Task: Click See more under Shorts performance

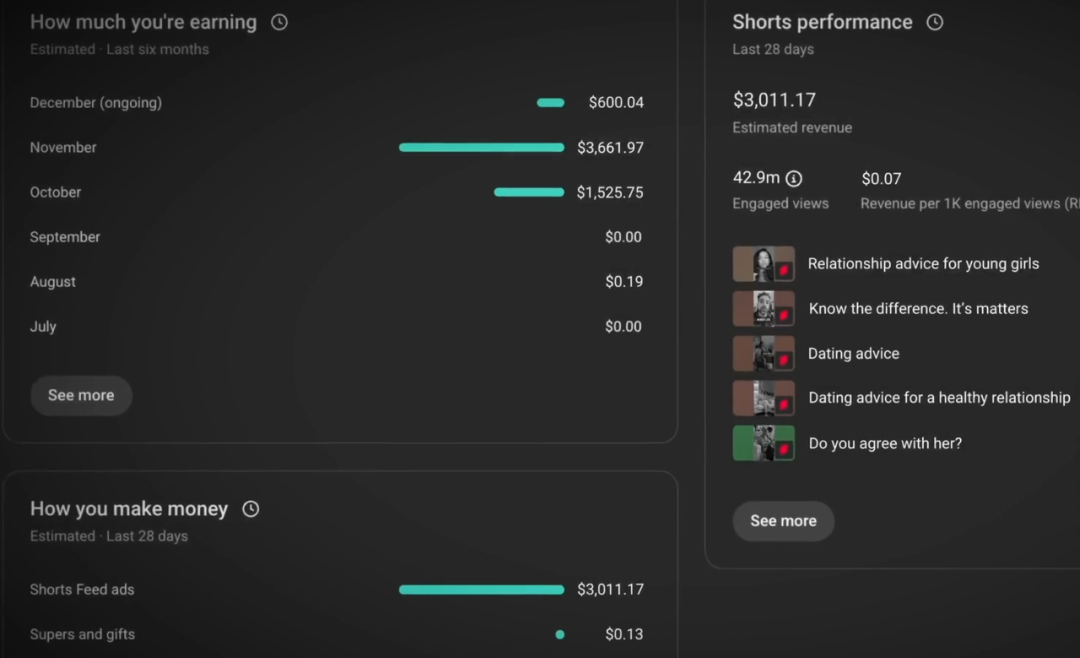Action: pos(783,521)
